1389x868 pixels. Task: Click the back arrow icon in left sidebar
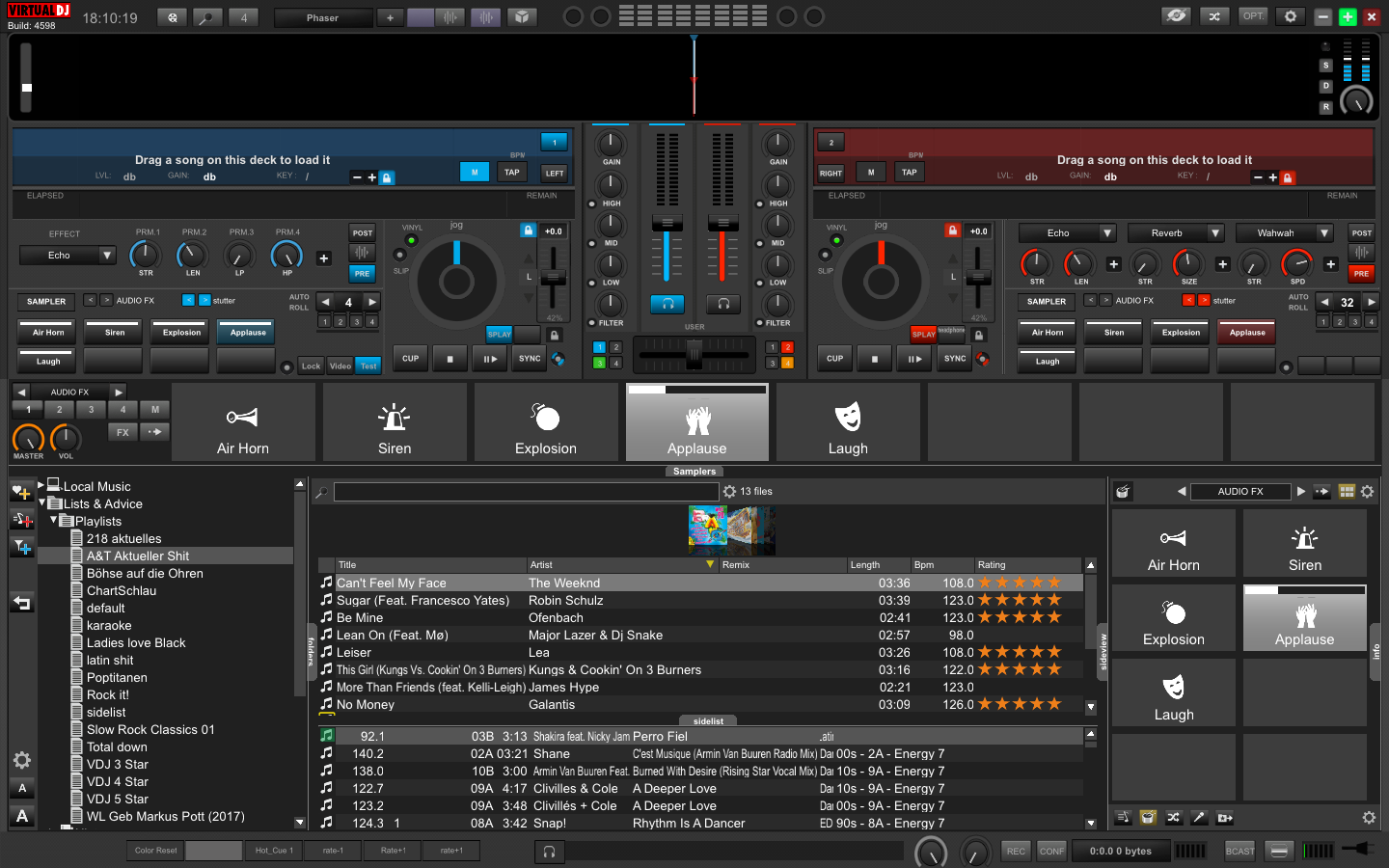21,604
